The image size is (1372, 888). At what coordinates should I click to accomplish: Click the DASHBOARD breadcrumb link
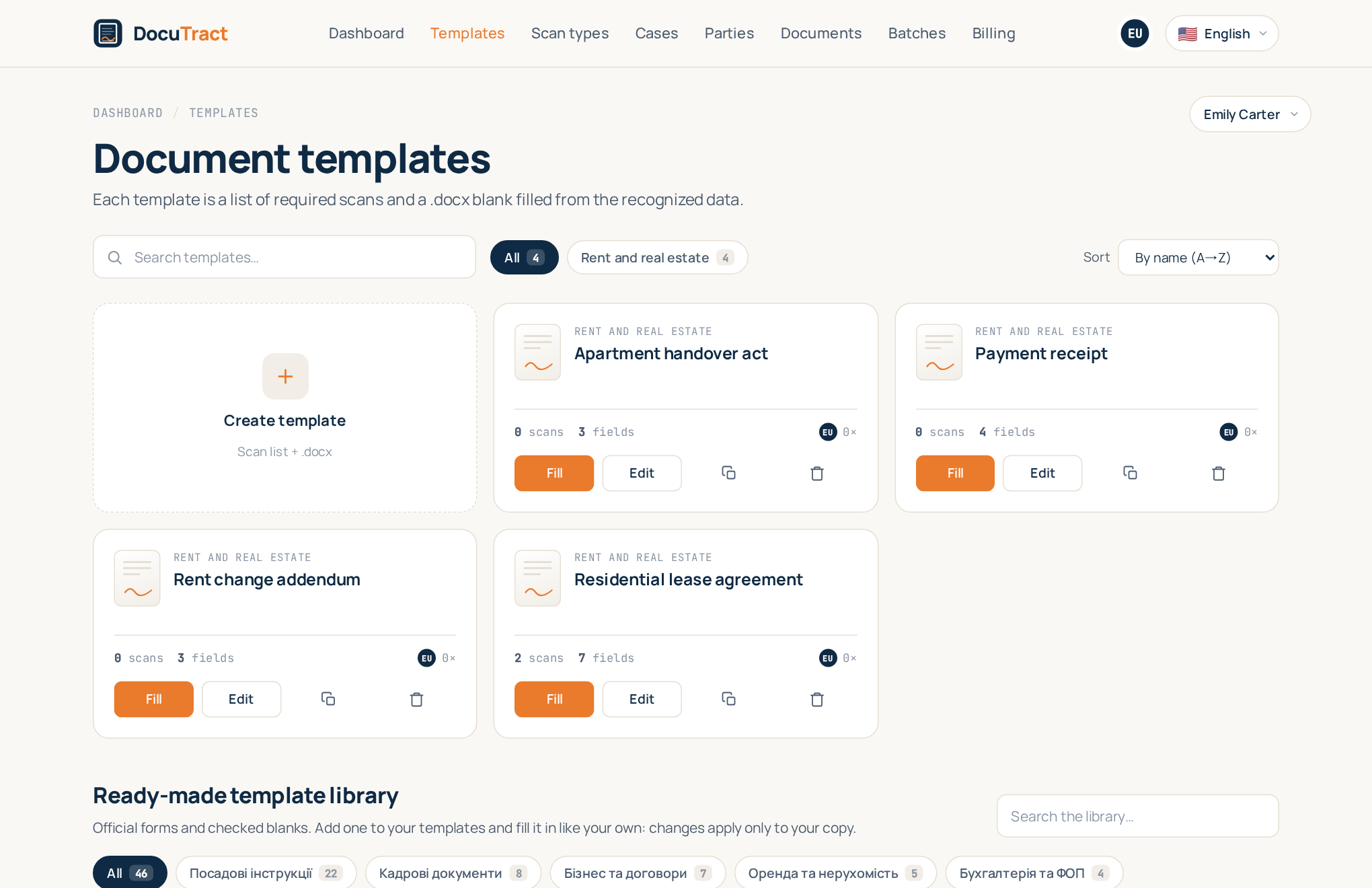(x=128, y=113)
